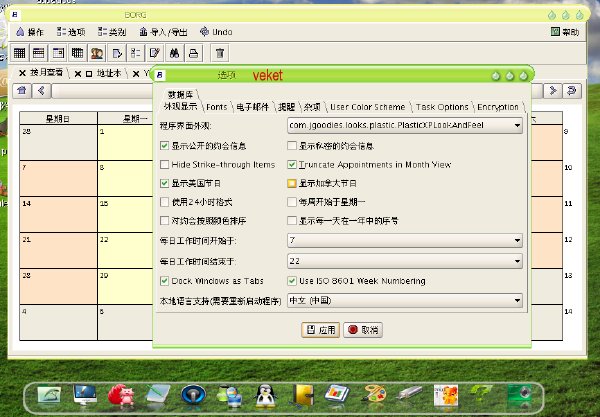Switch to User Color Scheme tab
The height and width of the screenshot is (417, 600).
point(367,107)
